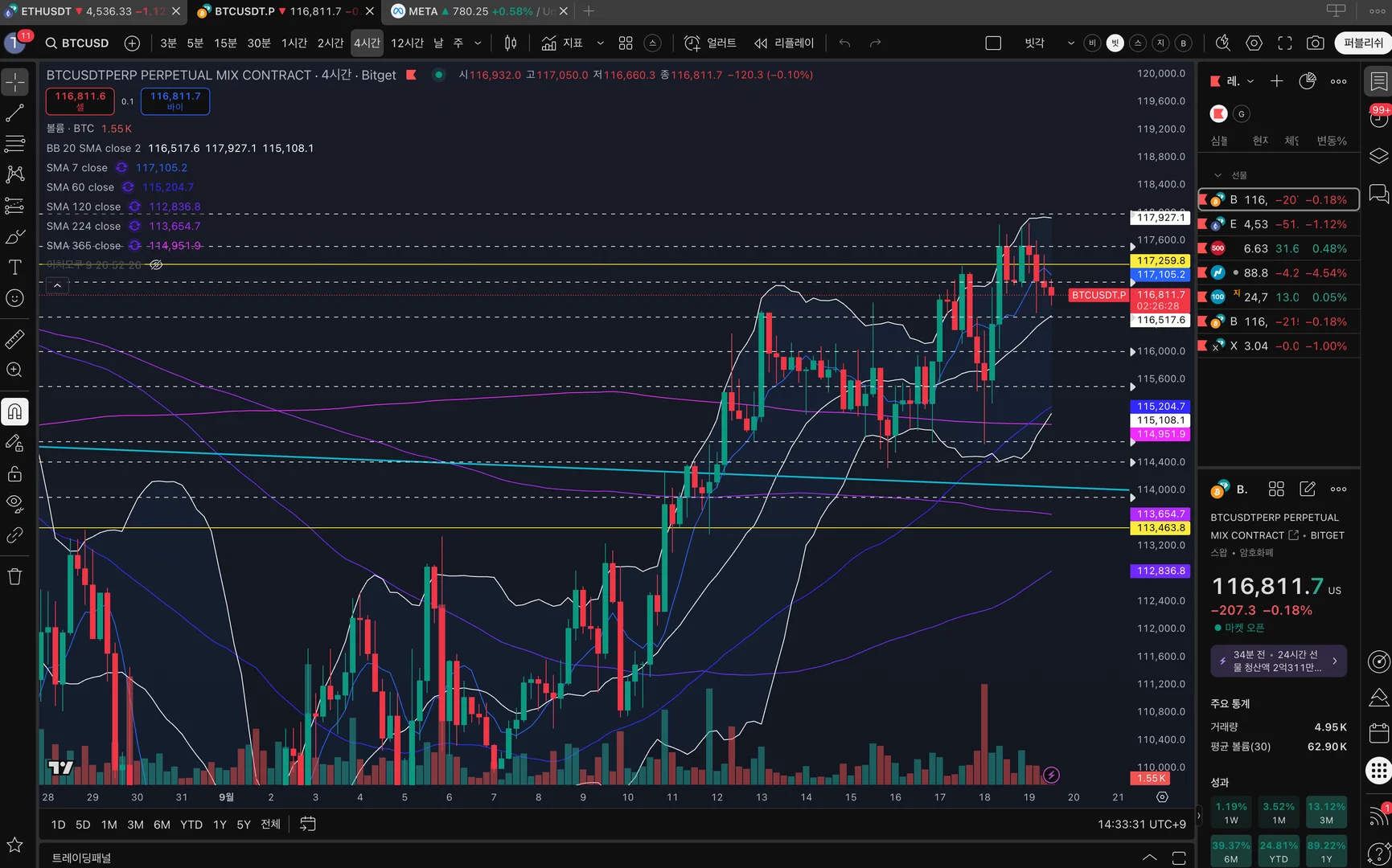Click the red 셀 sell button

tap(80, 101)
